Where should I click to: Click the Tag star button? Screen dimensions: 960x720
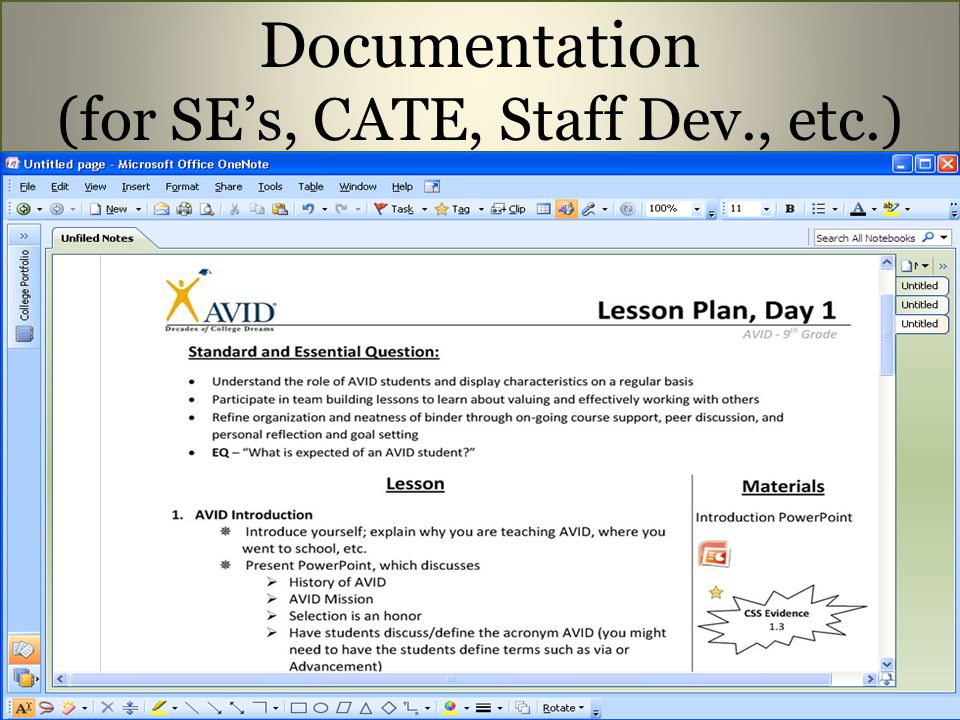452,209
